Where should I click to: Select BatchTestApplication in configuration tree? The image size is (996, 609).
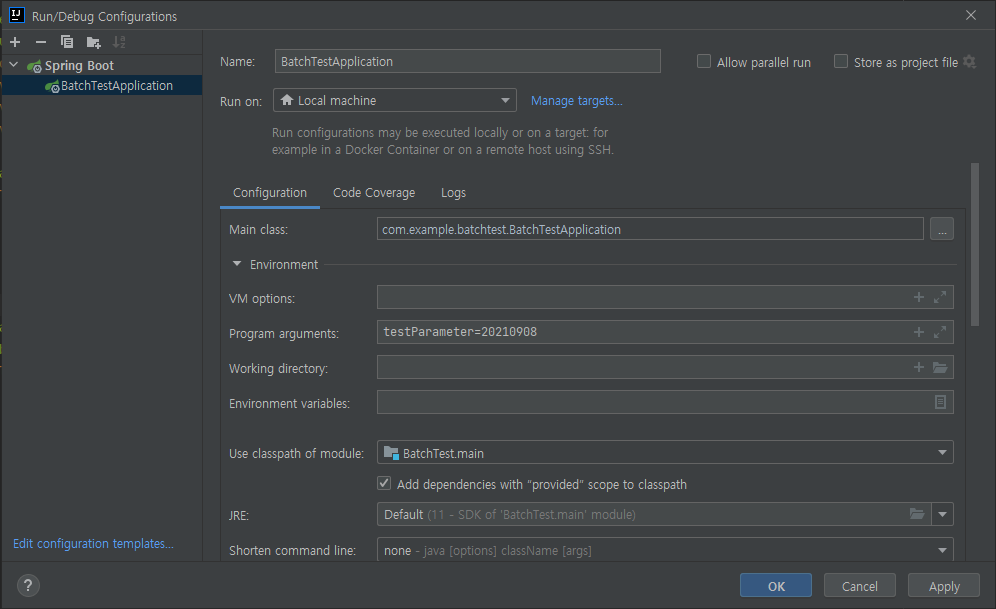click(102, 85)
